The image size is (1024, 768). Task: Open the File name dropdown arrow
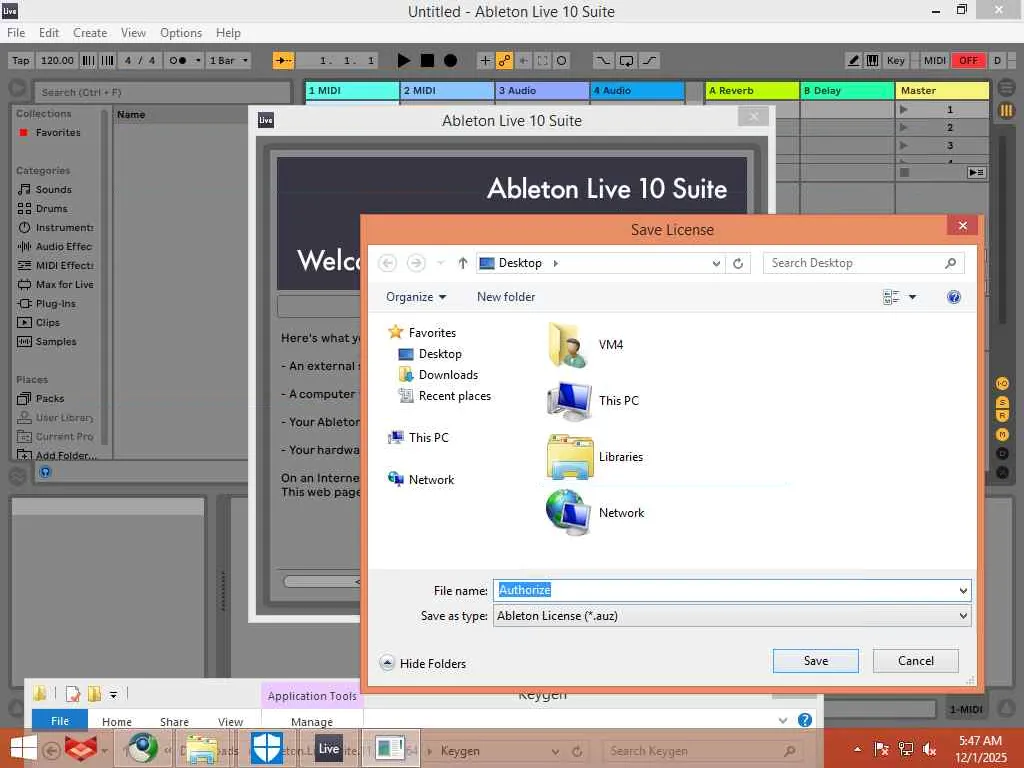963,590
